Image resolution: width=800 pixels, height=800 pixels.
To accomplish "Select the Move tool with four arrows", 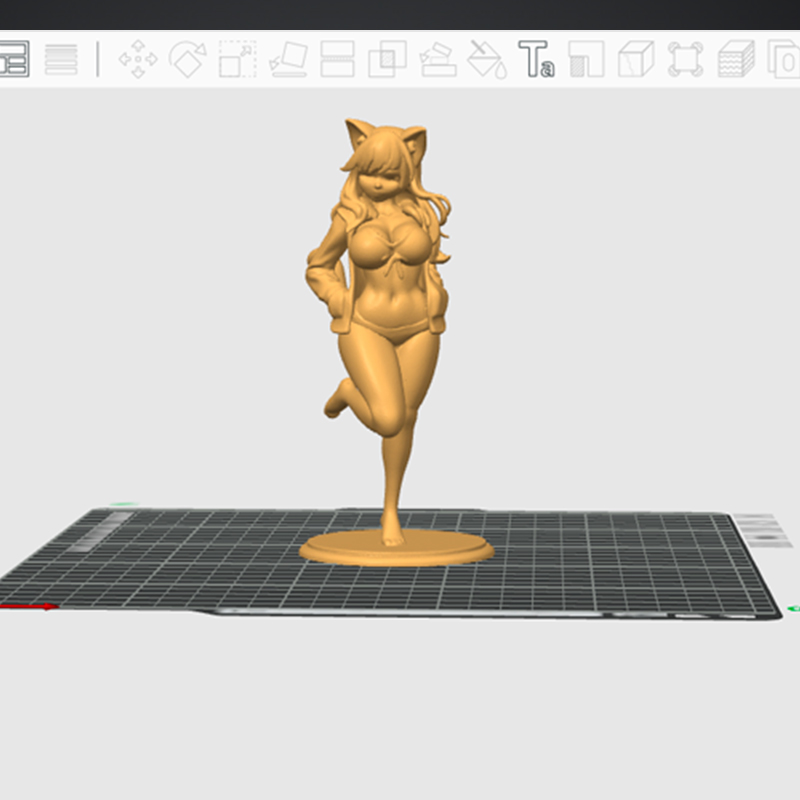I will tap(138, 59).
